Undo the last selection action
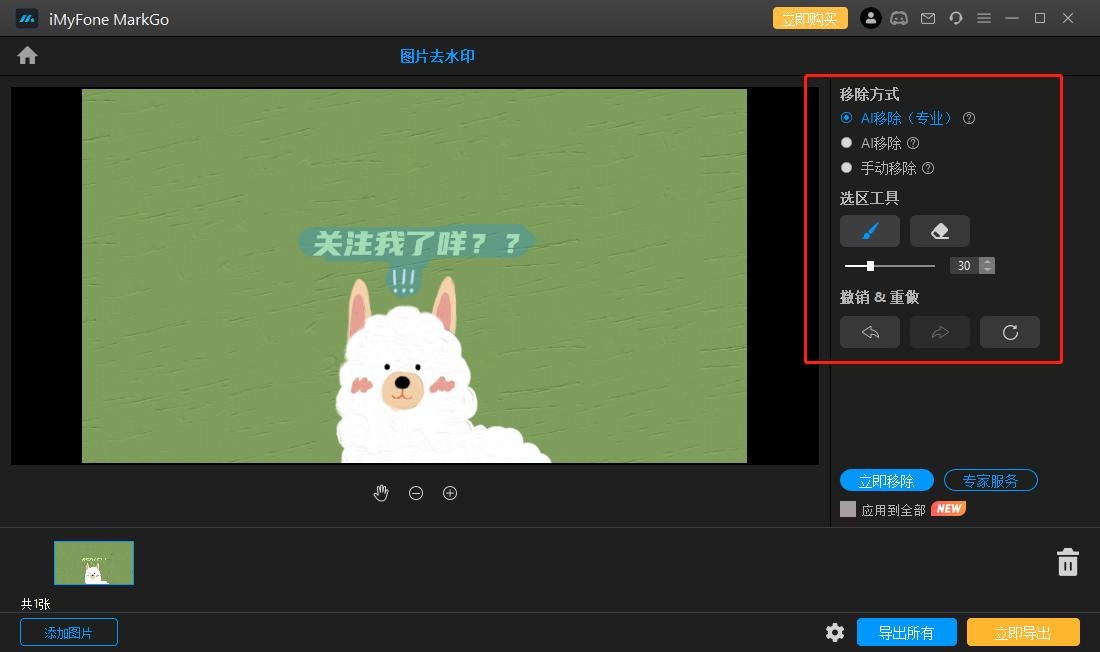The height and width of the screenshot is (652, 1100). tap(870, 332)
